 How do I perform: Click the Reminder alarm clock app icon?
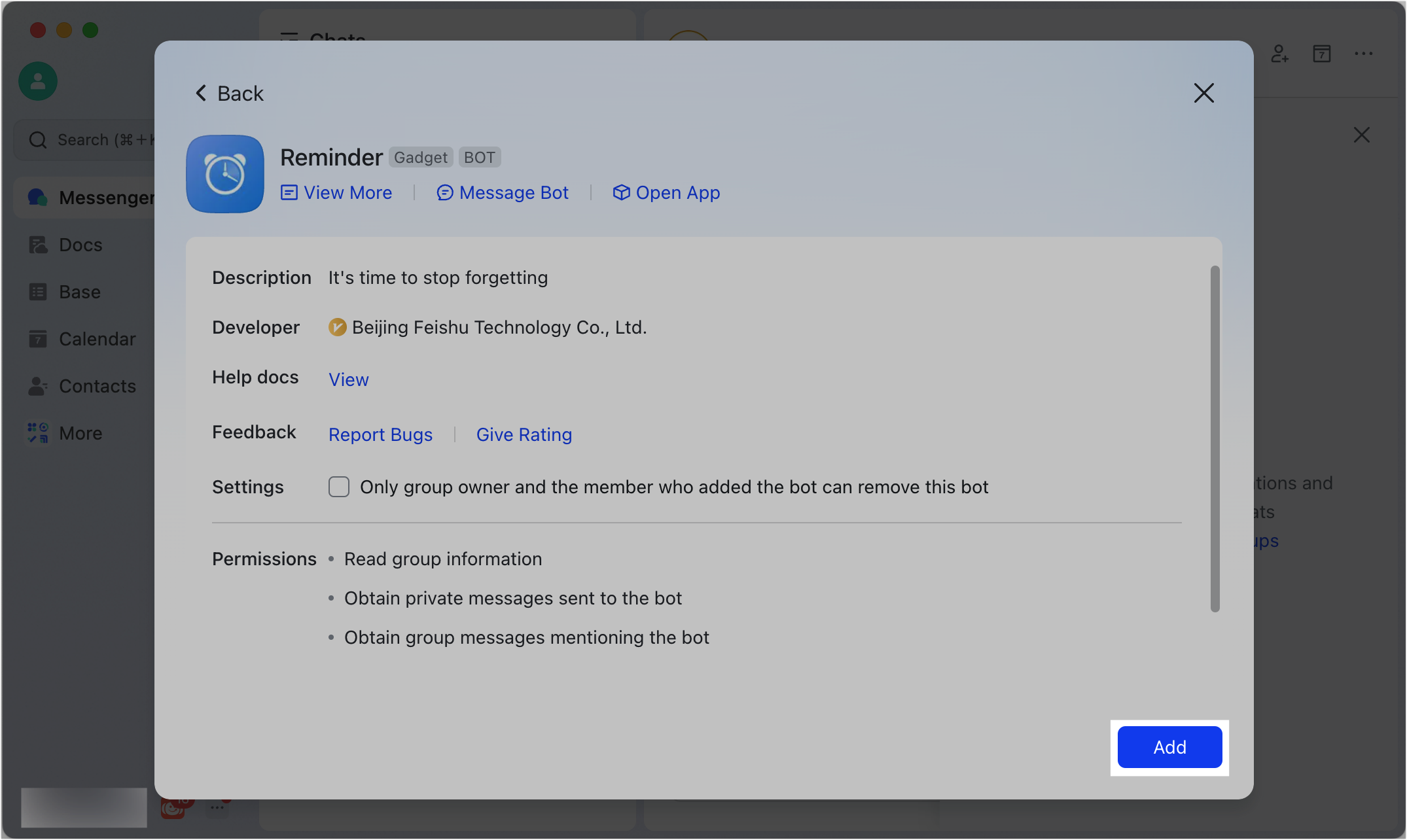point(225,174)
